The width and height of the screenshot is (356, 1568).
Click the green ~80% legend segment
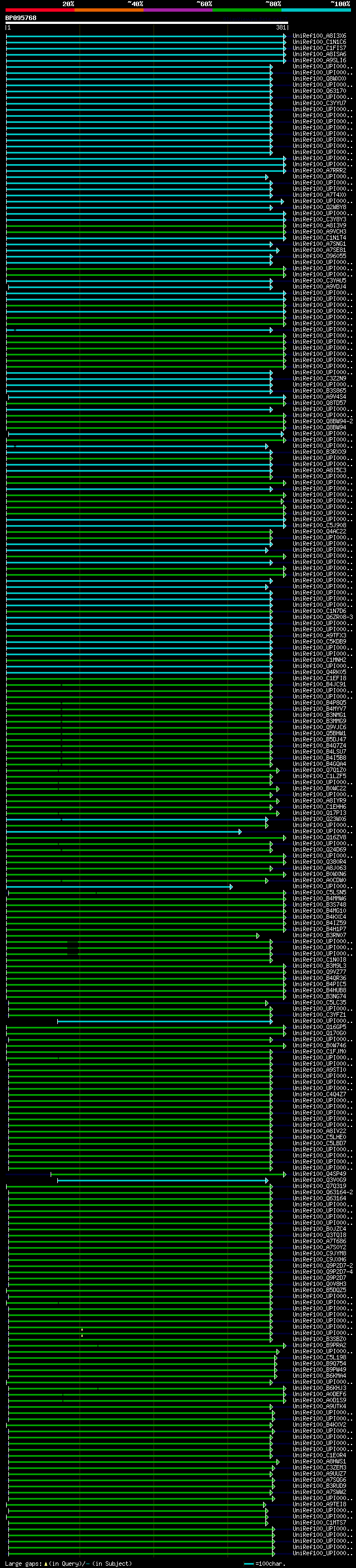pyautogui.click(x=247, y=10)
